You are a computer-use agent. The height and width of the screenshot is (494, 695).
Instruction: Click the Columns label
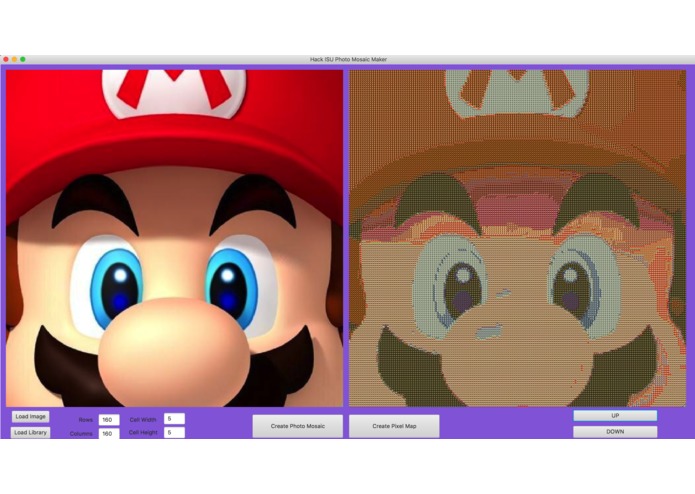point(81,434)
